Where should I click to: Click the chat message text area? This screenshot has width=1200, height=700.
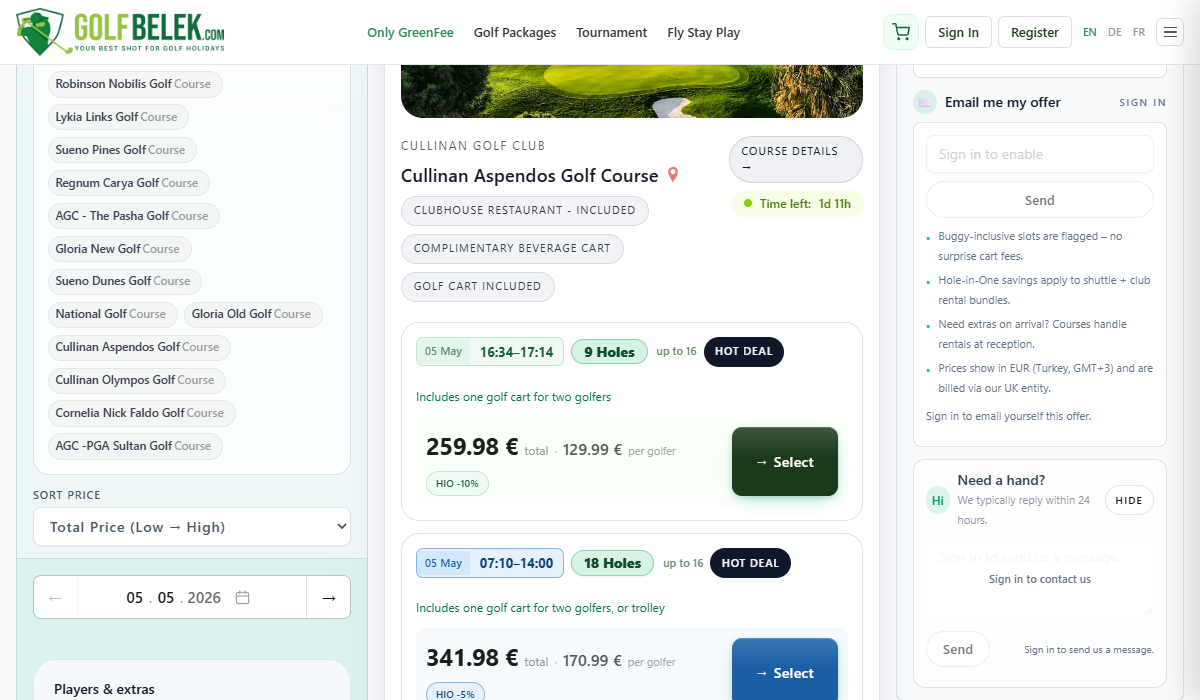point(1040,577)
